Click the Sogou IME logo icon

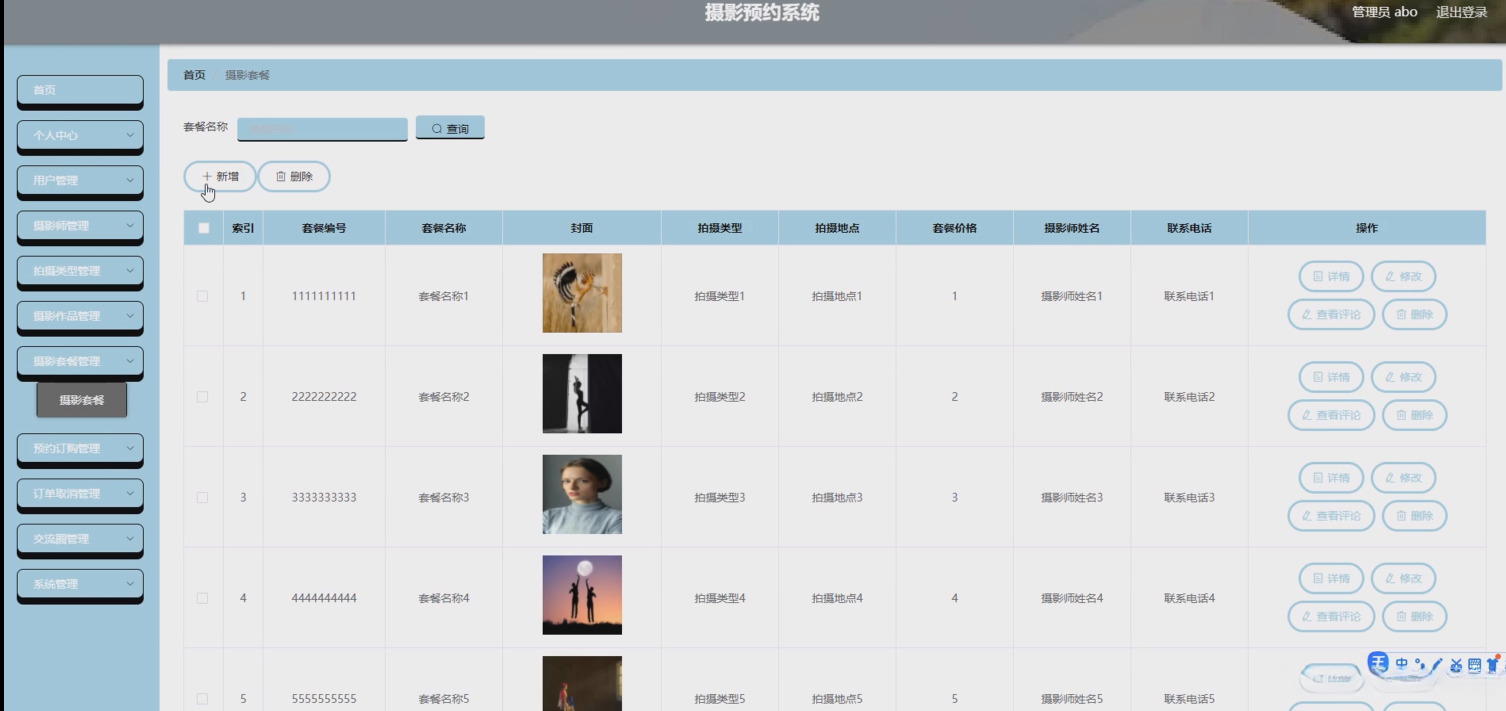(1379, 663)
